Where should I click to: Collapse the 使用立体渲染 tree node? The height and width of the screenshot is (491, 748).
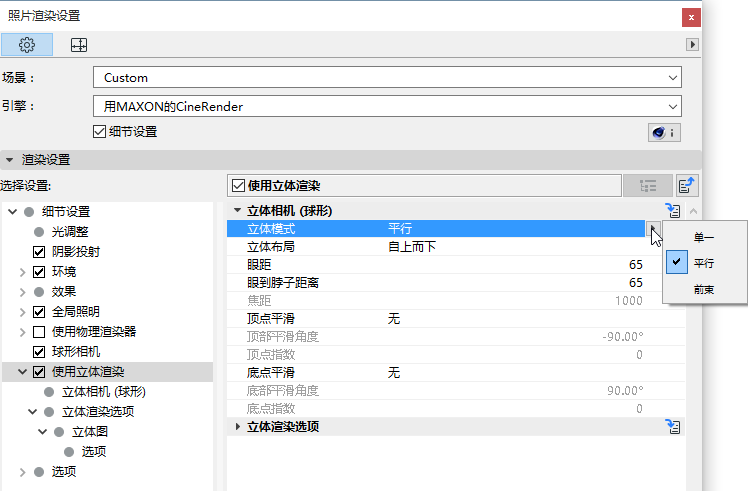(22, 372)
